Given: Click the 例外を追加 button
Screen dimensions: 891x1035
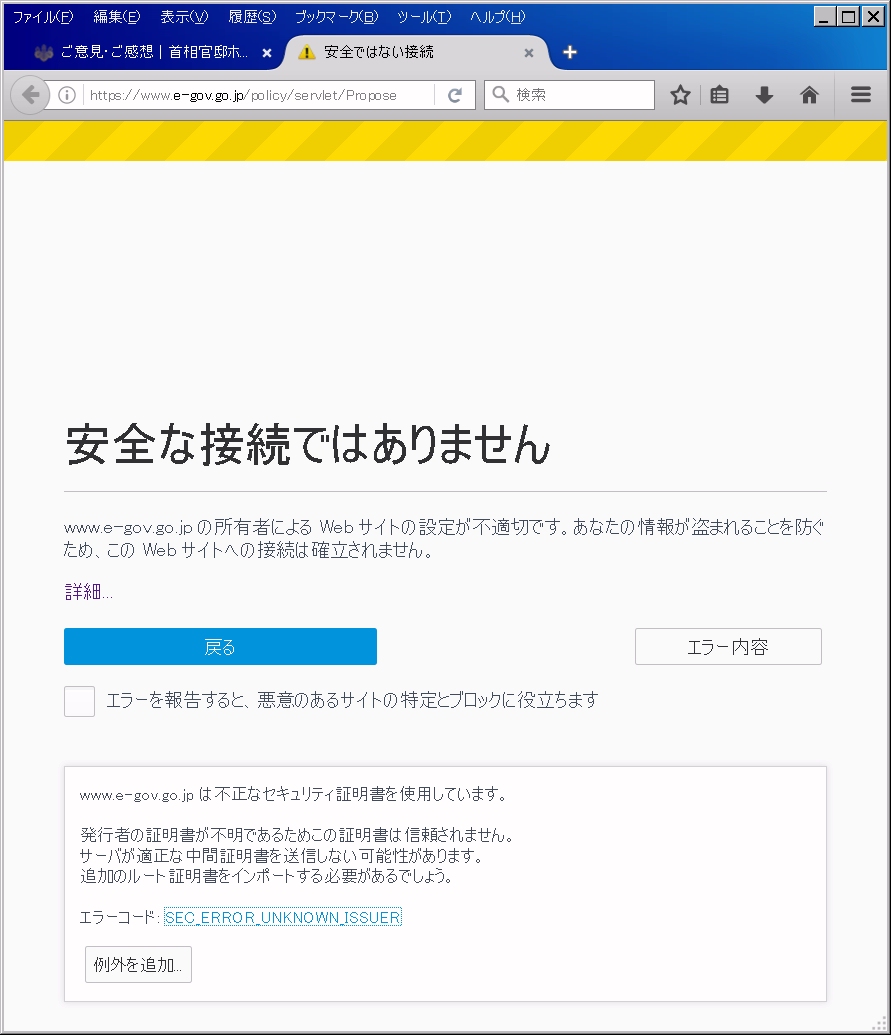Looking at the screenshot, I should pos(137,964).
